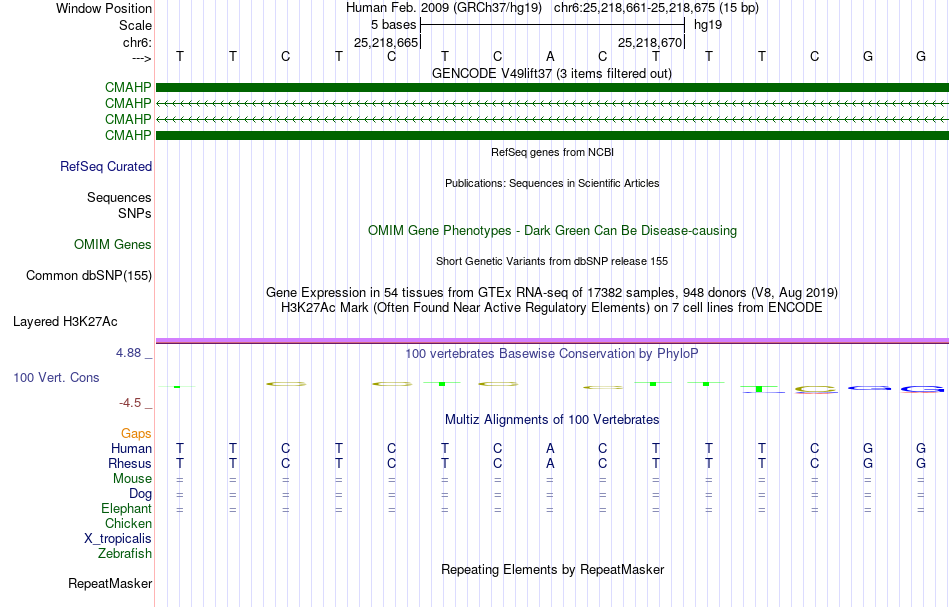Image resolution: width=950 pixels, height=607 pixels.
Task: Select the Elephant alignment row label
Action: 127,508
